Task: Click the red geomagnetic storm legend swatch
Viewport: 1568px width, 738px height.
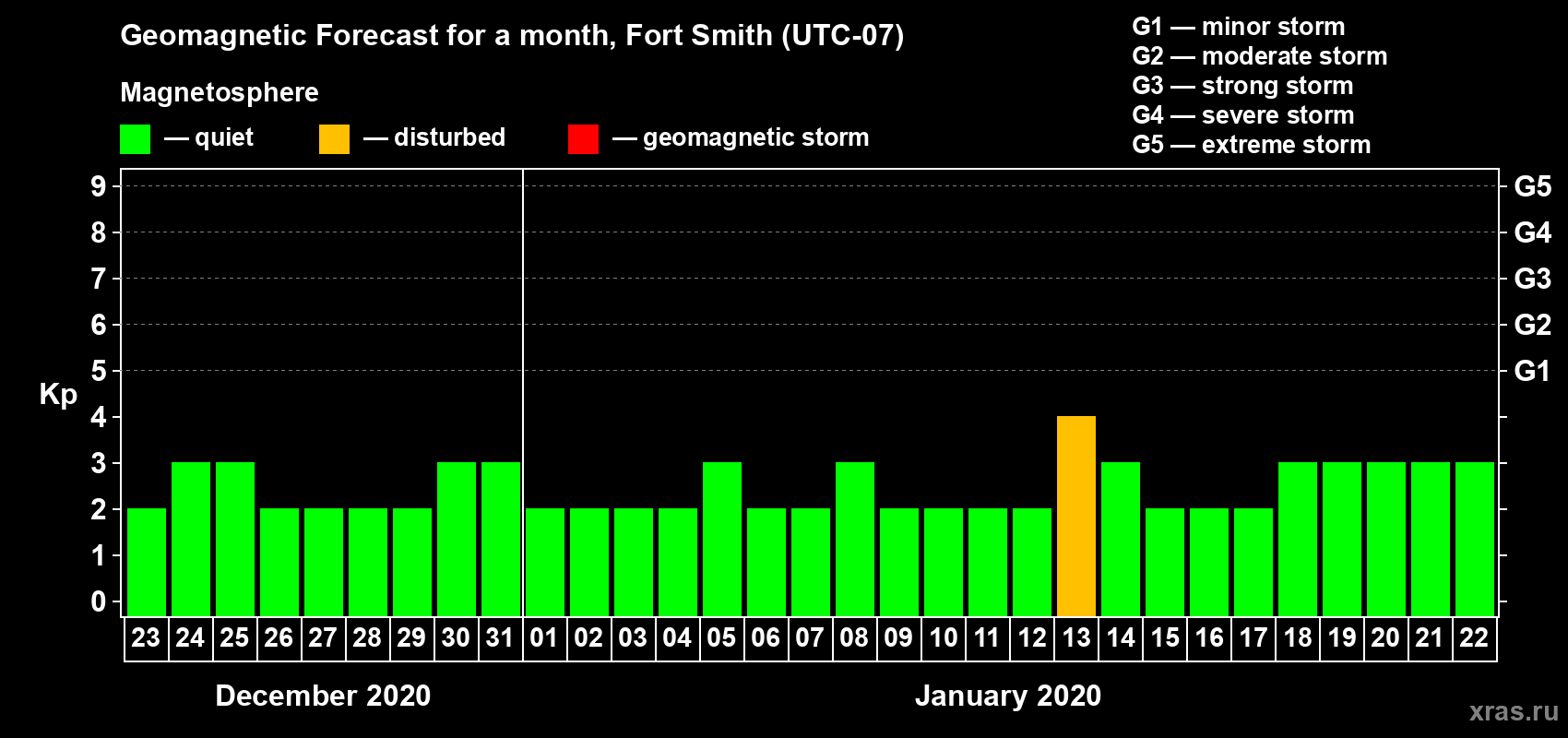Action: (583, 139)
